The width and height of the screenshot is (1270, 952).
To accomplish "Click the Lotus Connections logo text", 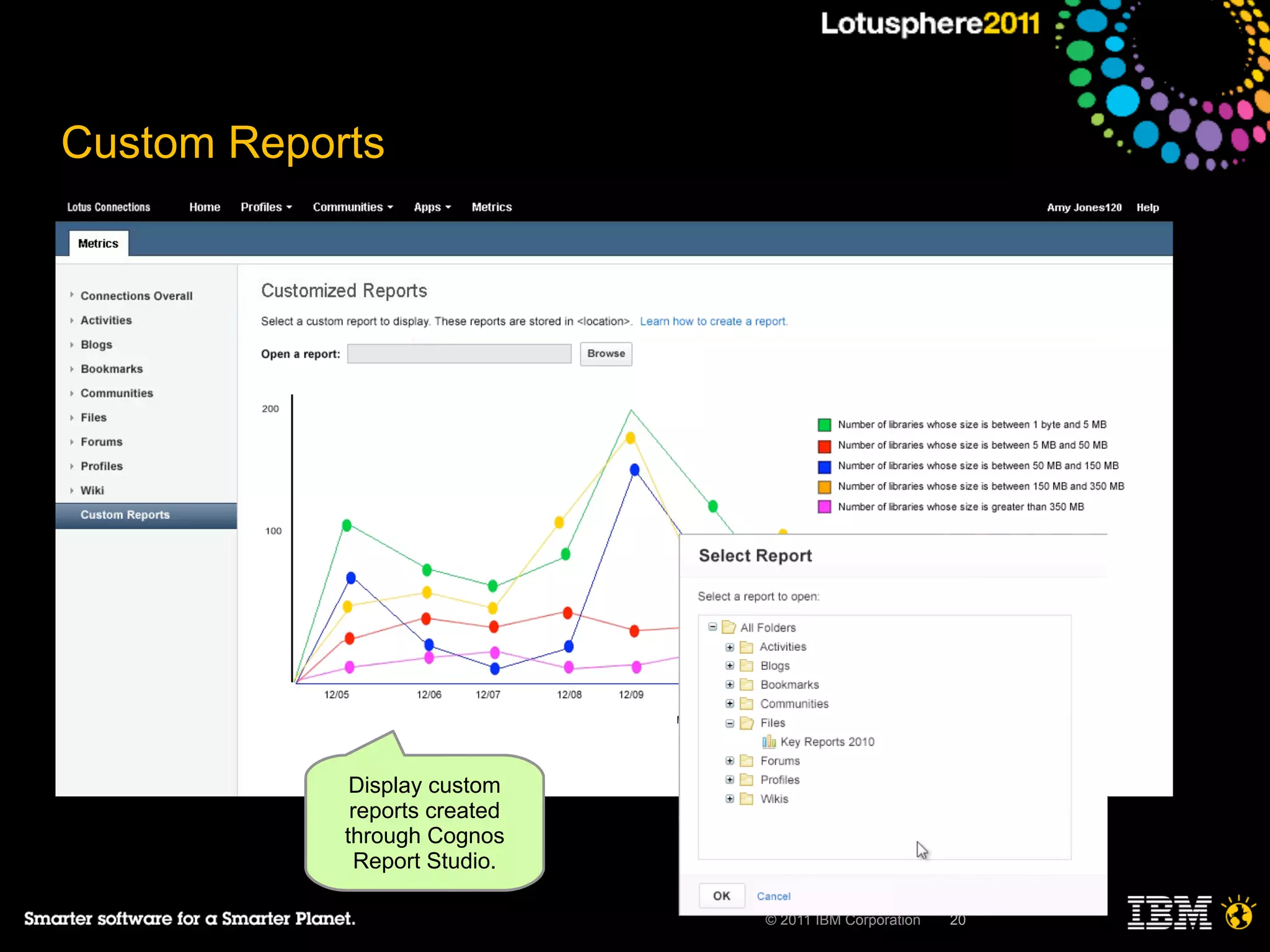I will (109, 208).
